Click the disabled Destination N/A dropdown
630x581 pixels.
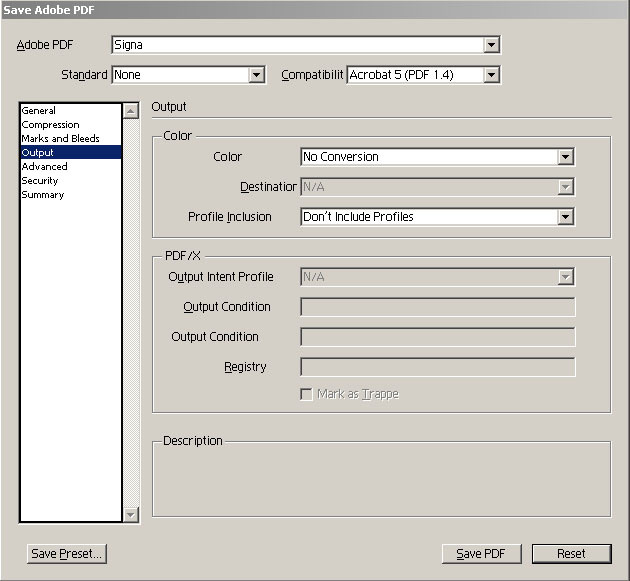point(438,187)
